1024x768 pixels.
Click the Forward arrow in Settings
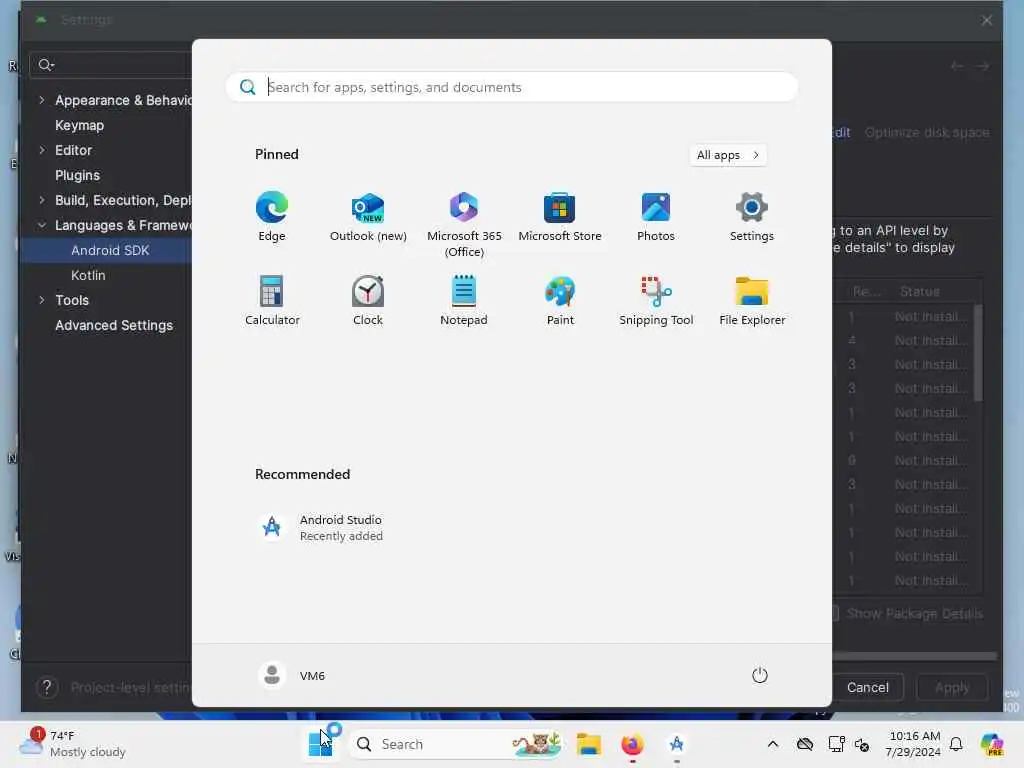point(982,66)
